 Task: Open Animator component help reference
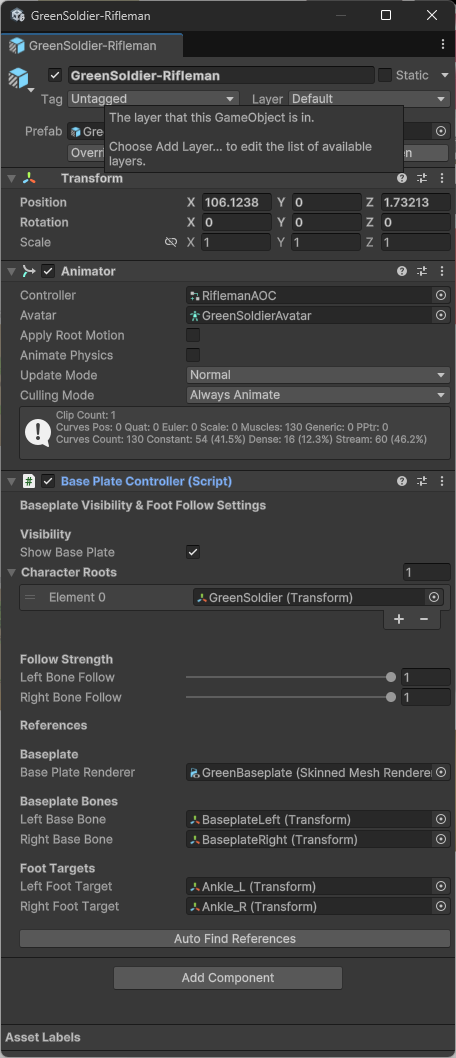pos(402,271)
